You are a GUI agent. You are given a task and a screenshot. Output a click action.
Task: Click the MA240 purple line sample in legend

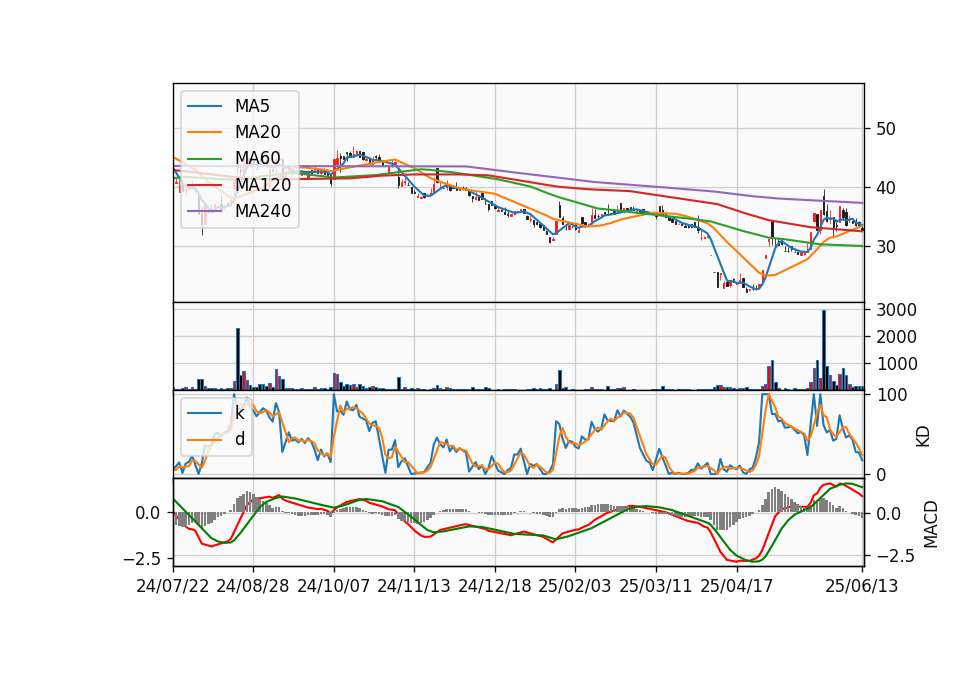point(204,211)
